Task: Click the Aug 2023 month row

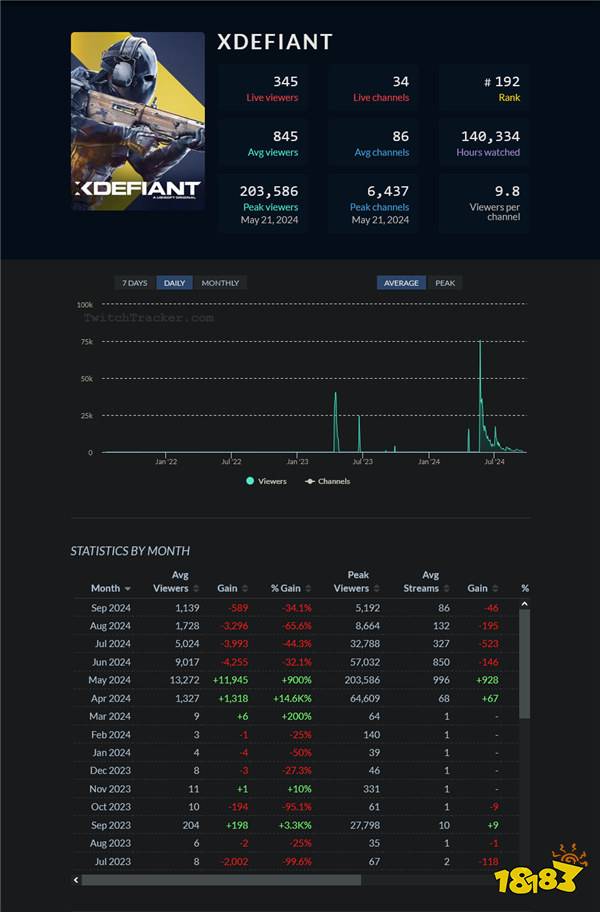Action: (295, 843)
